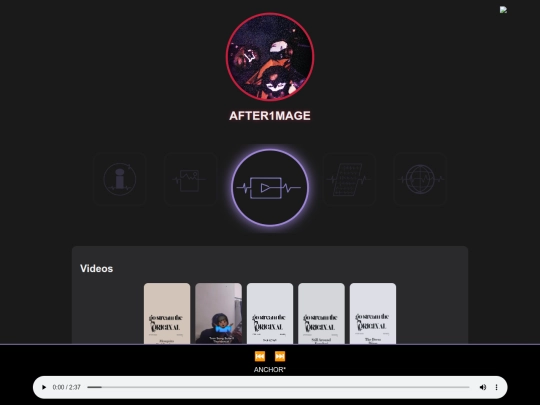
Task: Play the ANCHOR* audio track
Action: (x=44, y=387)
